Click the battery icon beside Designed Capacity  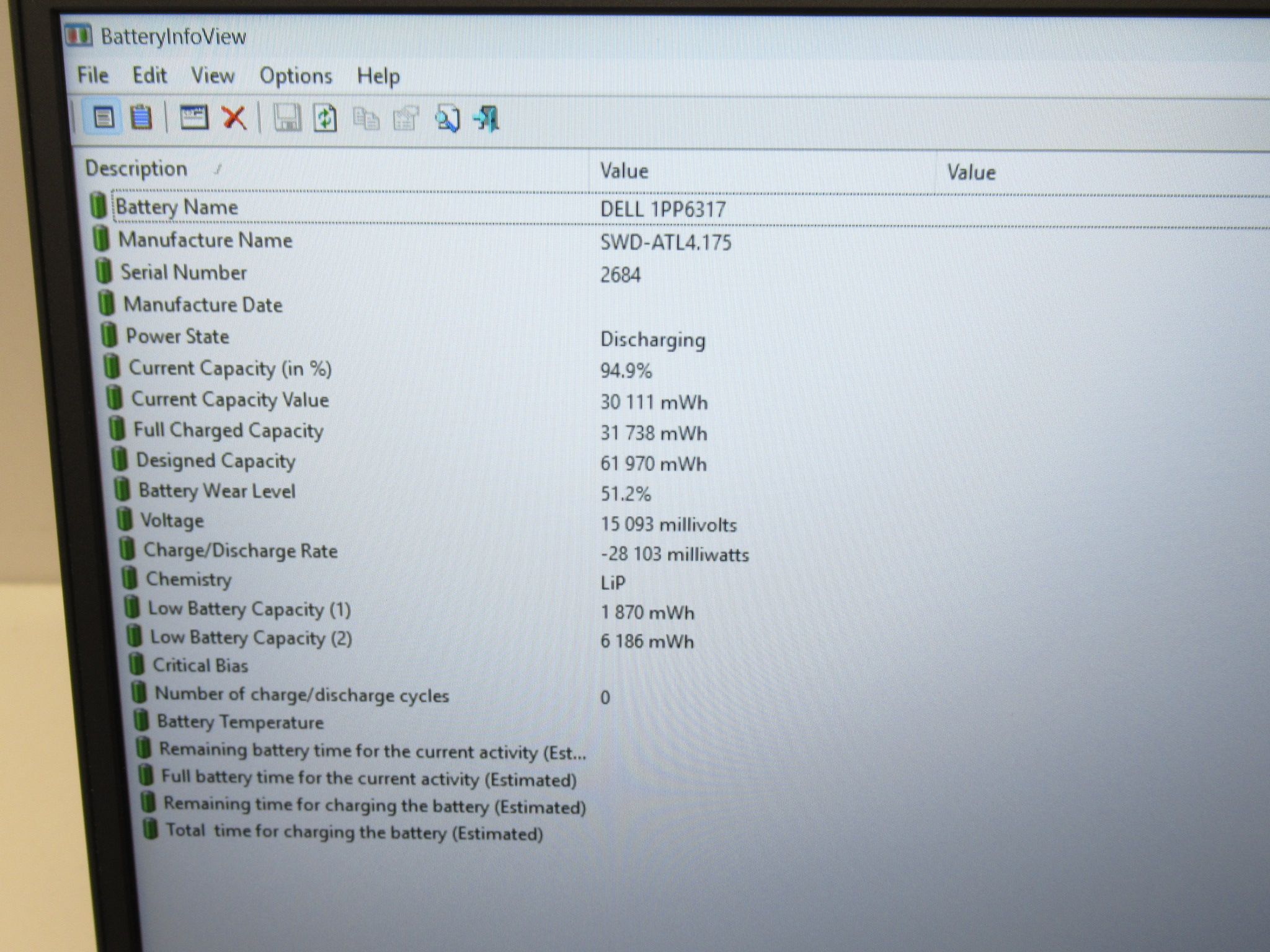pyautogui.click(x=119, y=459)
